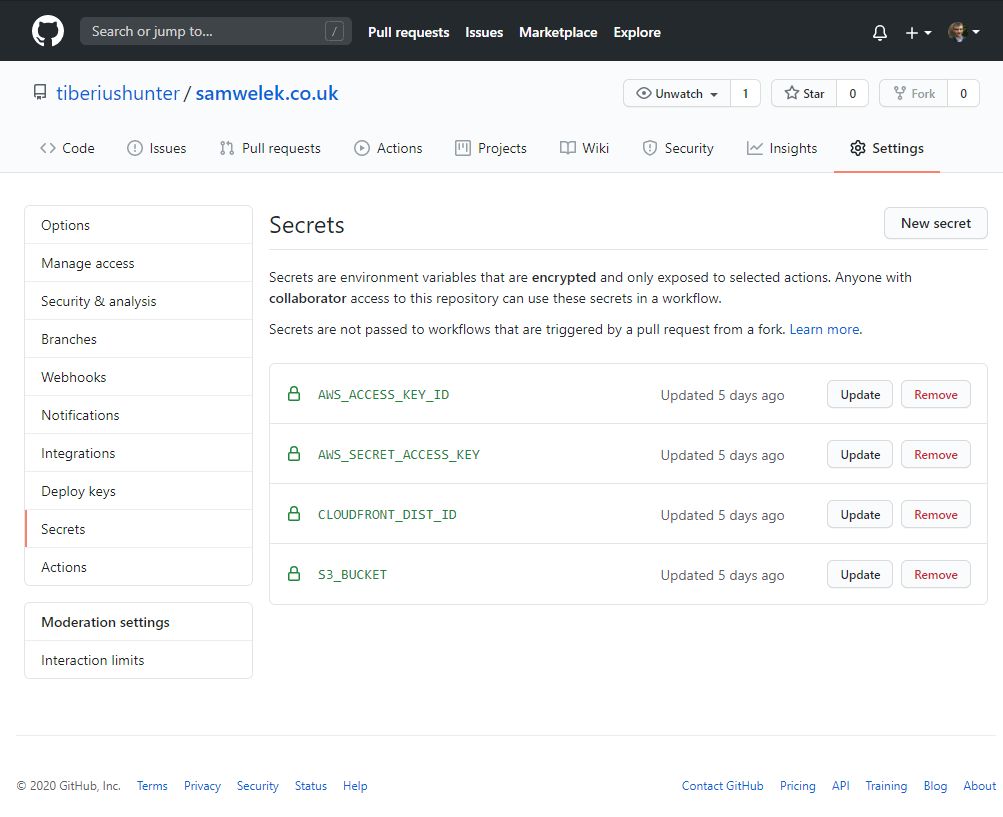Open the Privacy footer link
The height and width of the screenshot is (817, 1003).
click(202, 786)
